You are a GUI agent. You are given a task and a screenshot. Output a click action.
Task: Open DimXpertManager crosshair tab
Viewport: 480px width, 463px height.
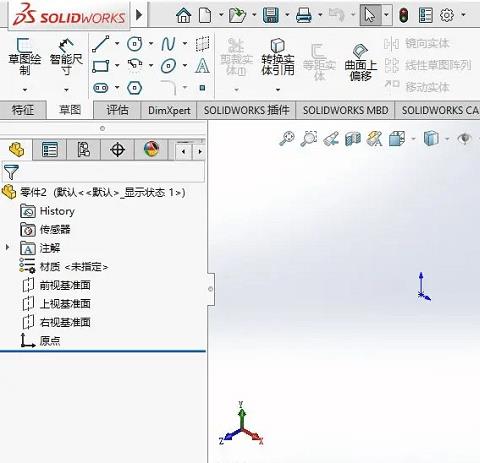pos(117,150)
